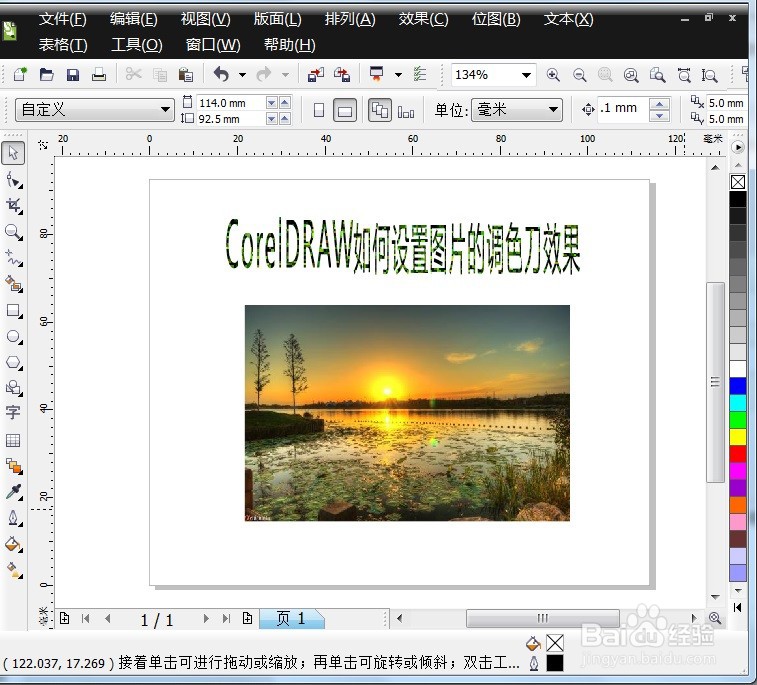Select the Outline pen tool
This screenshot has width=757, height=685.
tap(14, 518)
